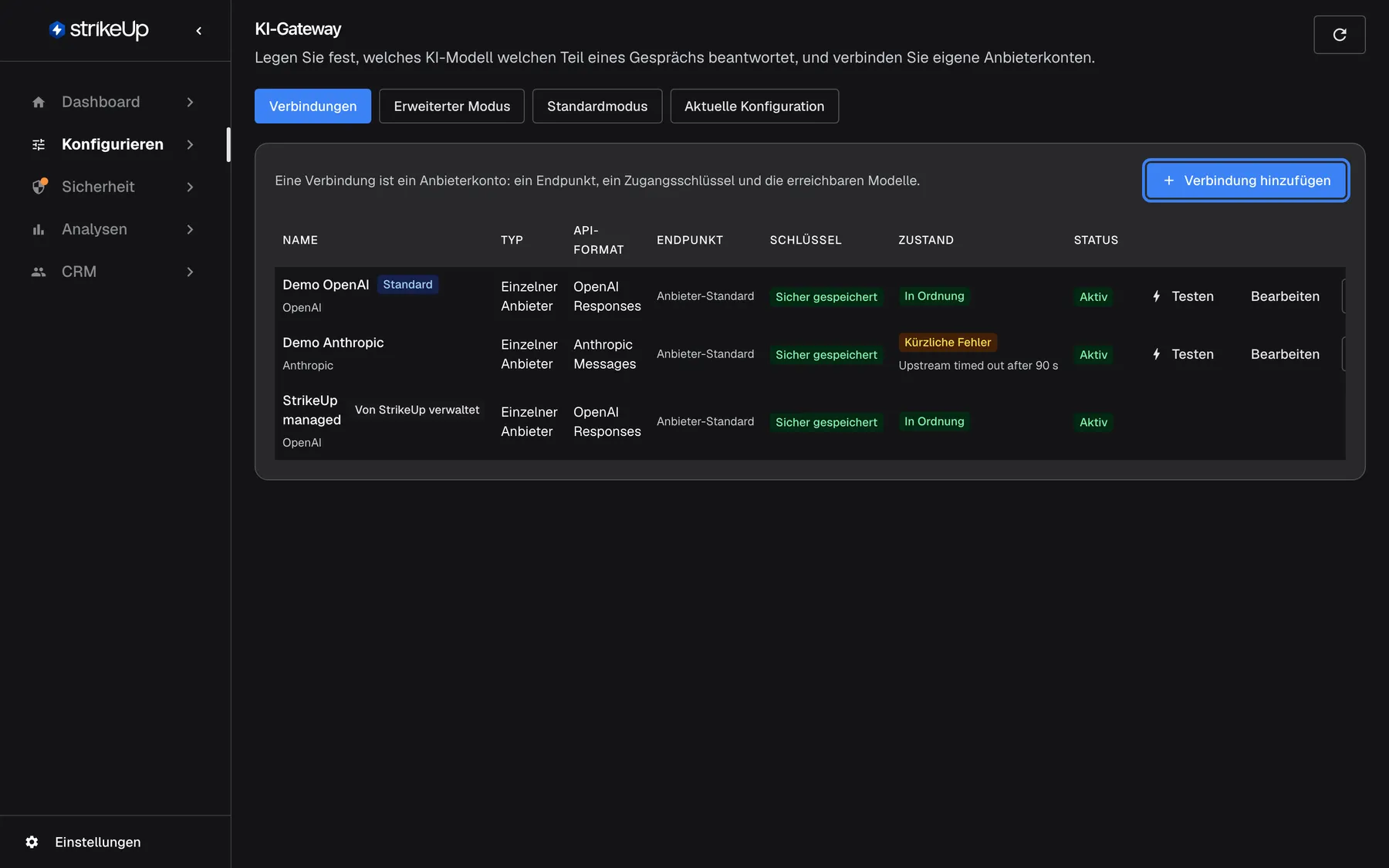1389x868 pixels.
Task: Expand the Analysen menu chevron
Action: [190, 229]
